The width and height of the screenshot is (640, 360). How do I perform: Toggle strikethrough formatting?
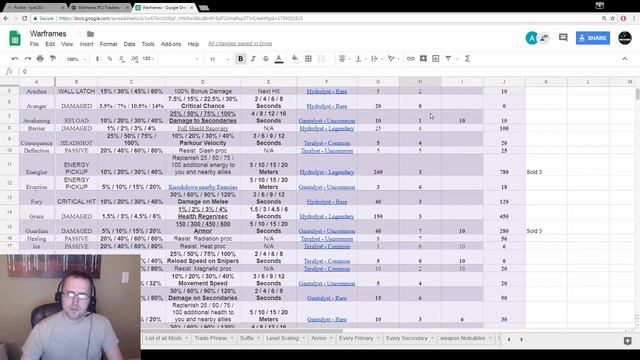266,59
